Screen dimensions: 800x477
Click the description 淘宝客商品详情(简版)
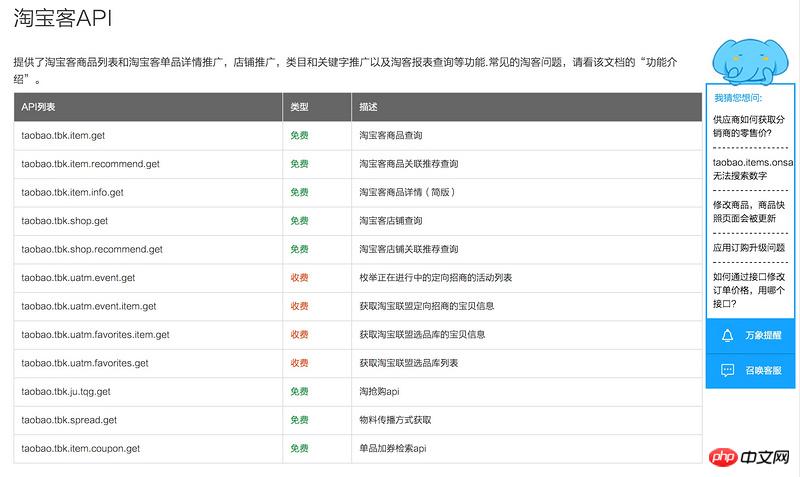(x=407, y=193)
